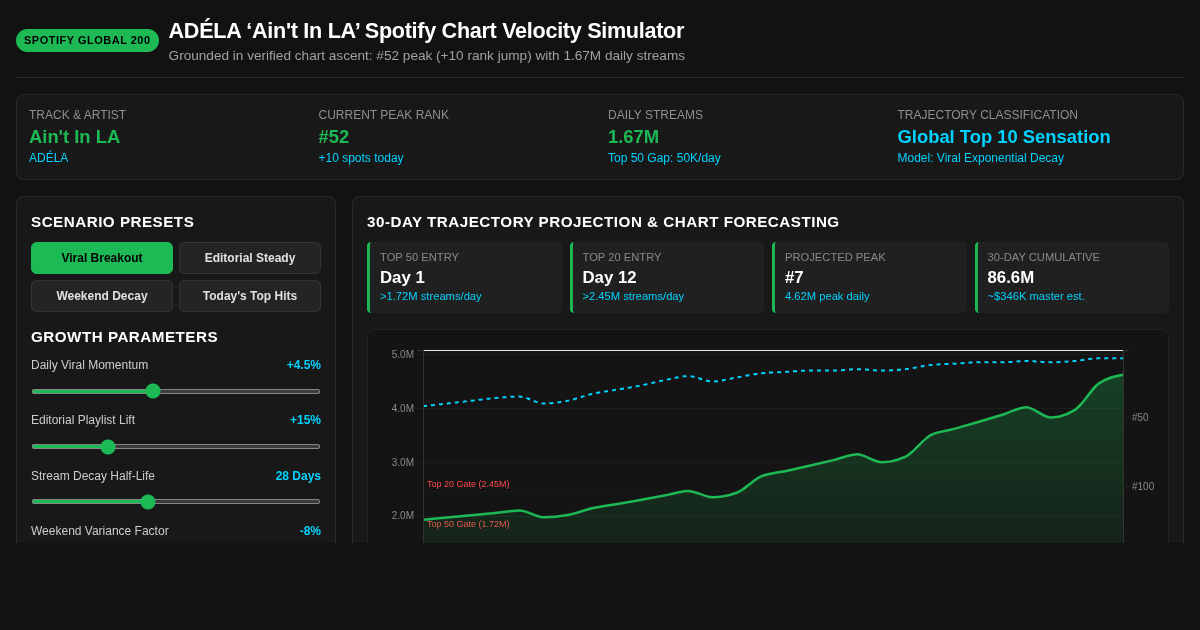
Task: Adjust the Daily Viral Momentum slider
Action: pos(176,391)
